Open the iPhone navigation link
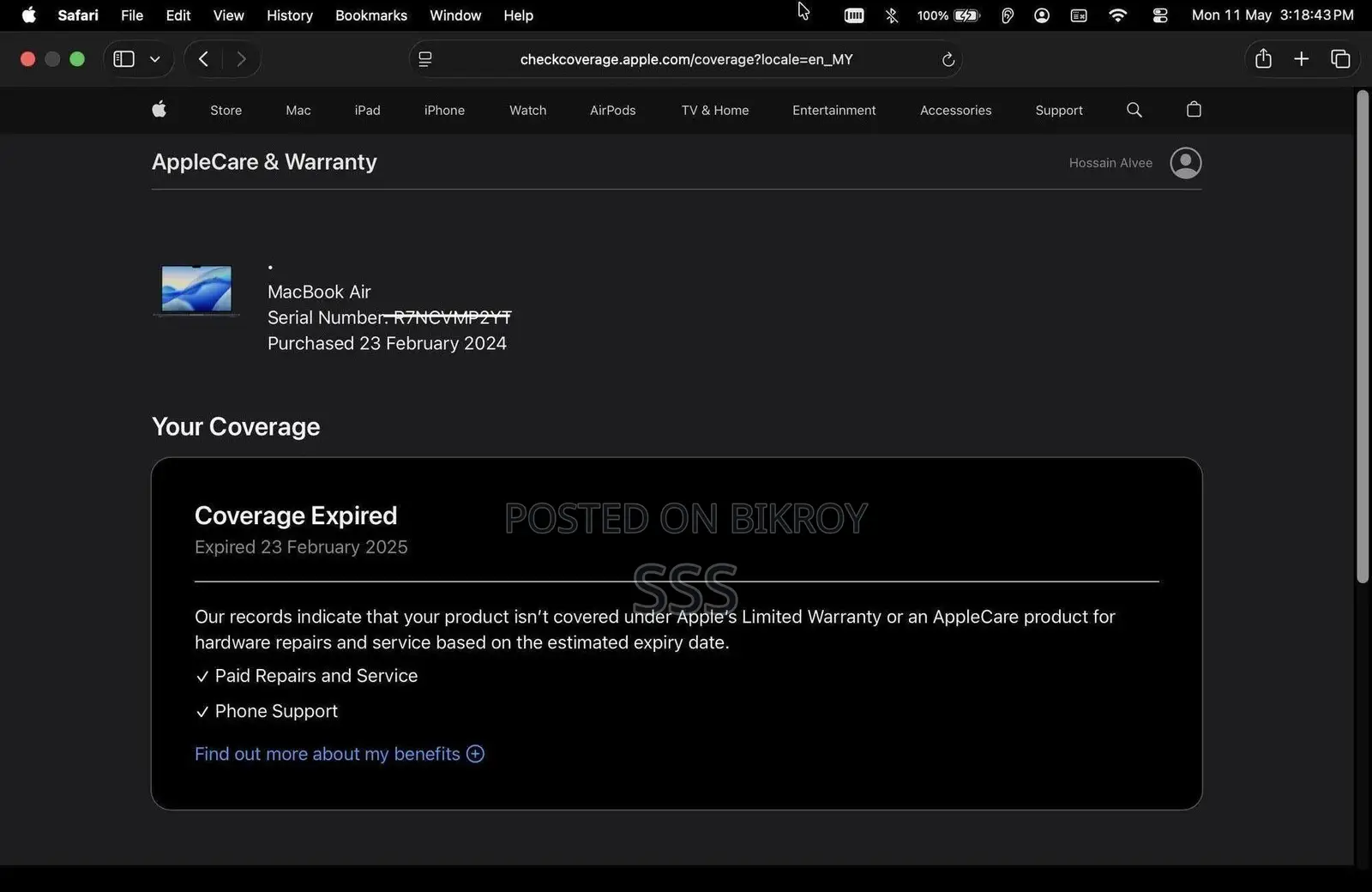Screen dimensions: 1372x892 click(444, 111)
